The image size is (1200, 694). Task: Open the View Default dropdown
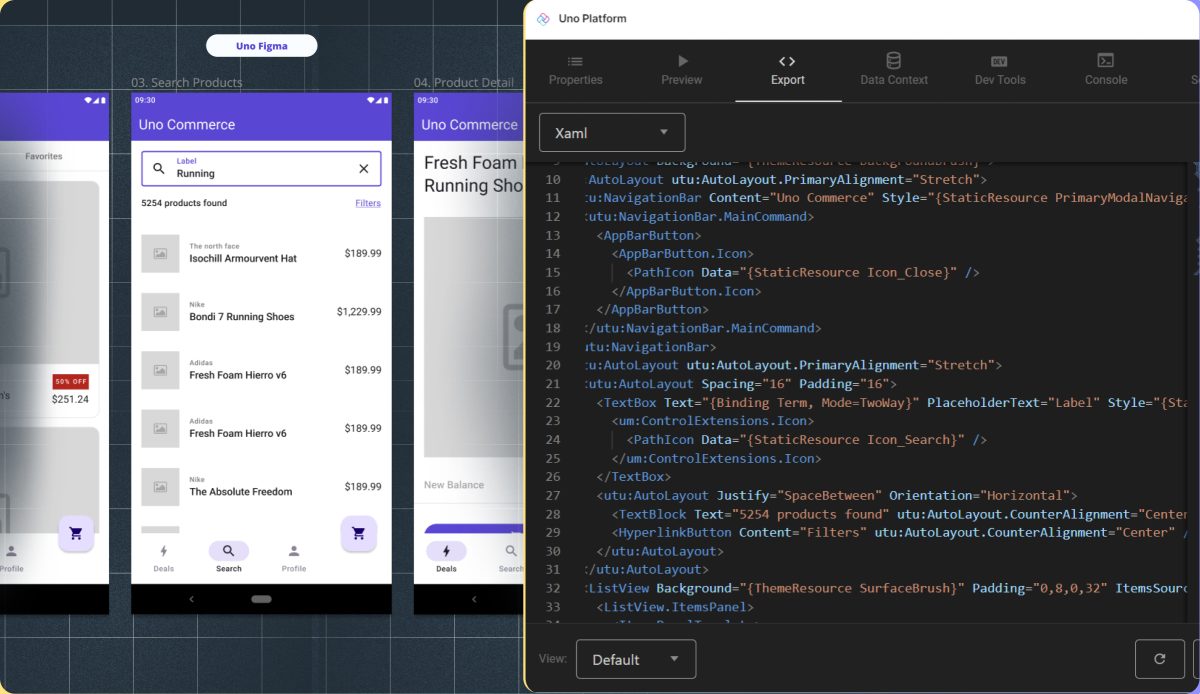tap(636, 658)
